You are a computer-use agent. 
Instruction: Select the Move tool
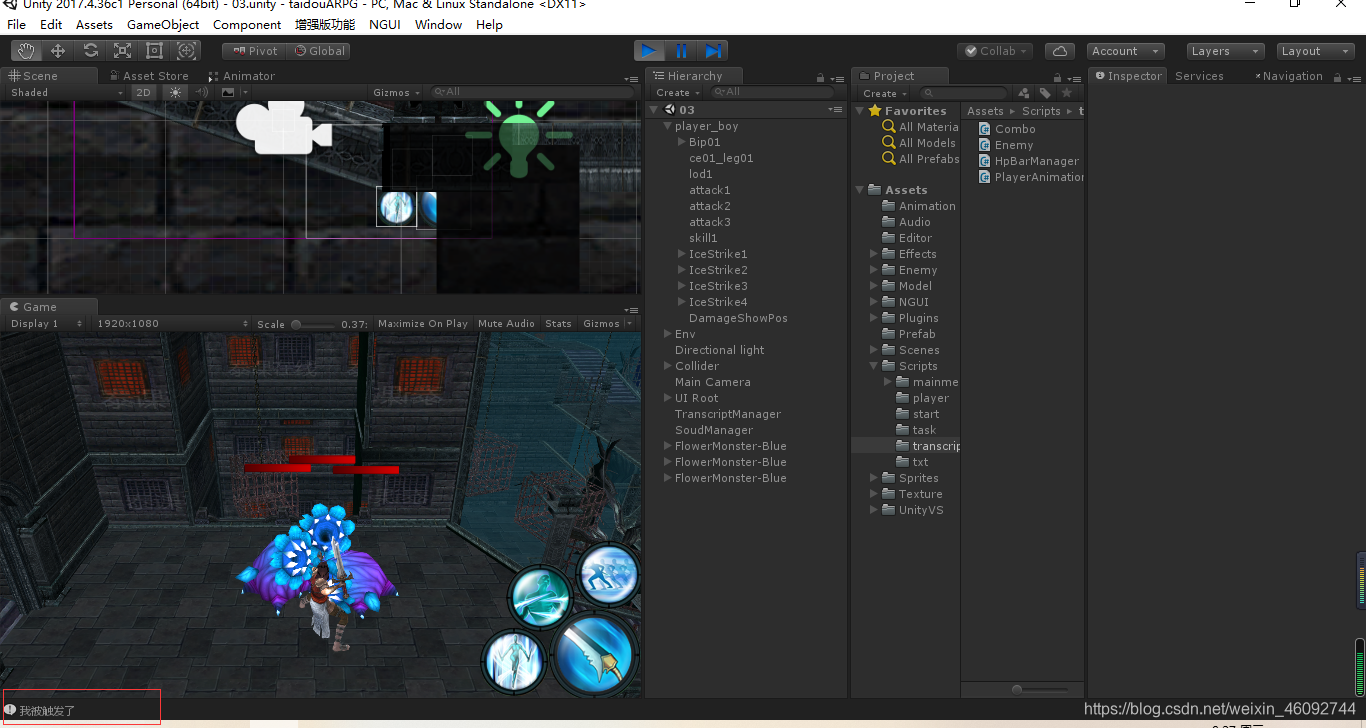[58, 51]
